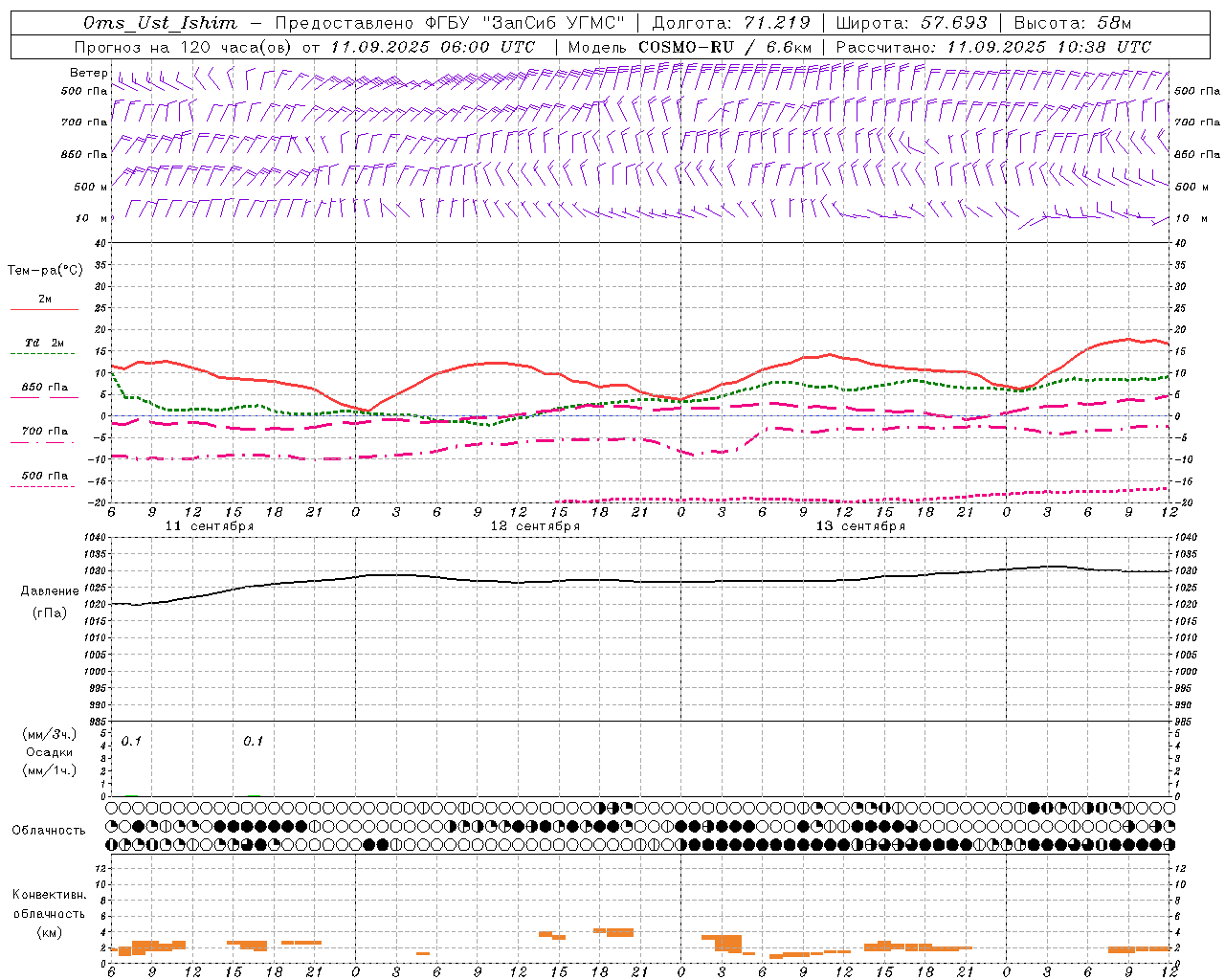Click the Облачность cloud cover label
This screenshot has height=980, width=1225.
pos(49,831)
